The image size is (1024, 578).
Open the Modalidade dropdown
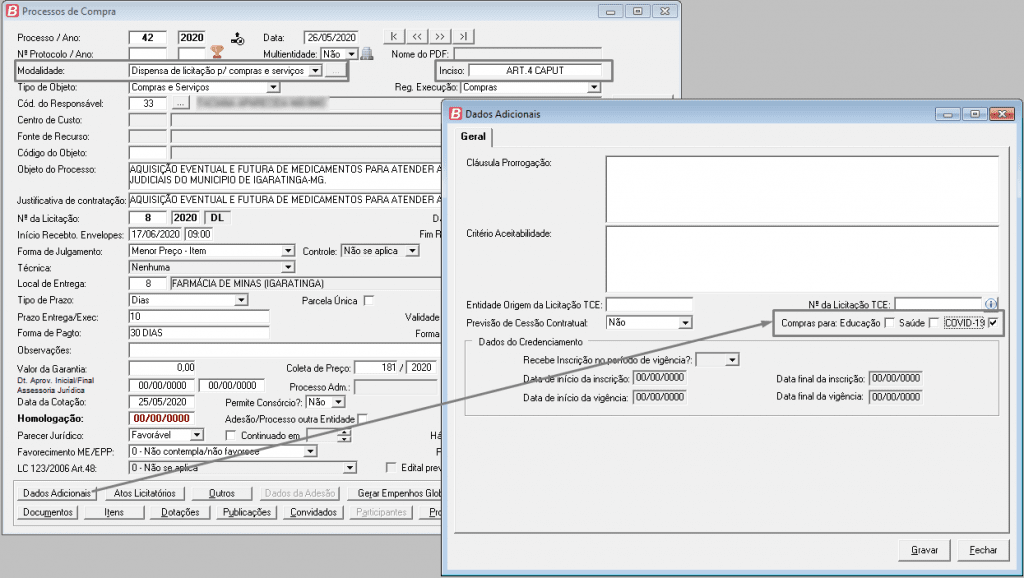(x=315, y=71)
